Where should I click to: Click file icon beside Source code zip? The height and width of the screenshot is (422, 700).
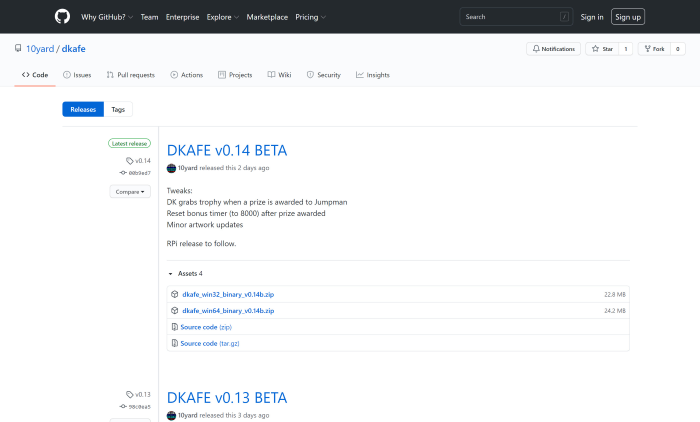175,327
